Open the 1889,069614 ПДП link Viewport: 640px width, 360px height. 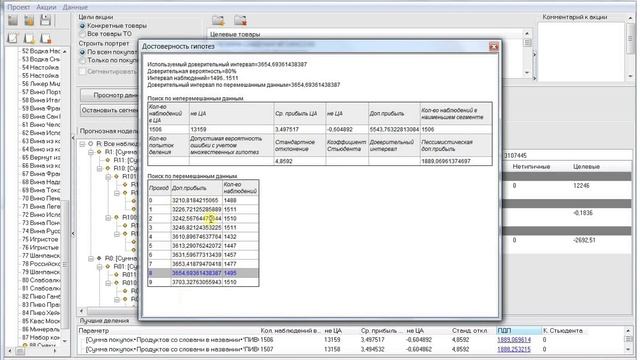513,340
